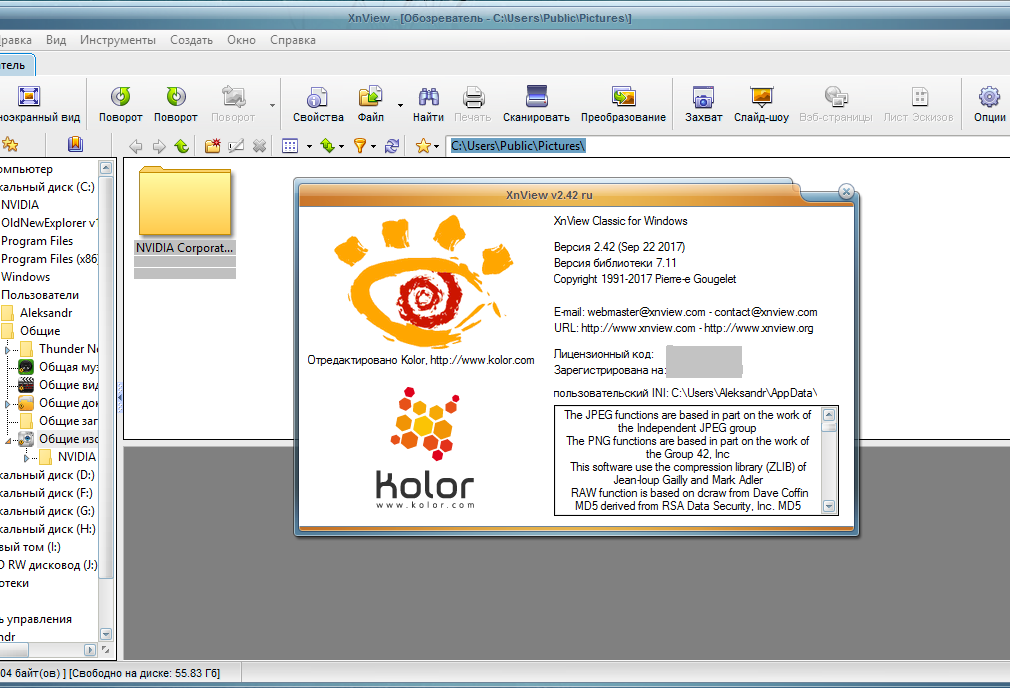1010x688 pixels.
Task: Click the grayed third Поворот icon
Action: [233, 97]
